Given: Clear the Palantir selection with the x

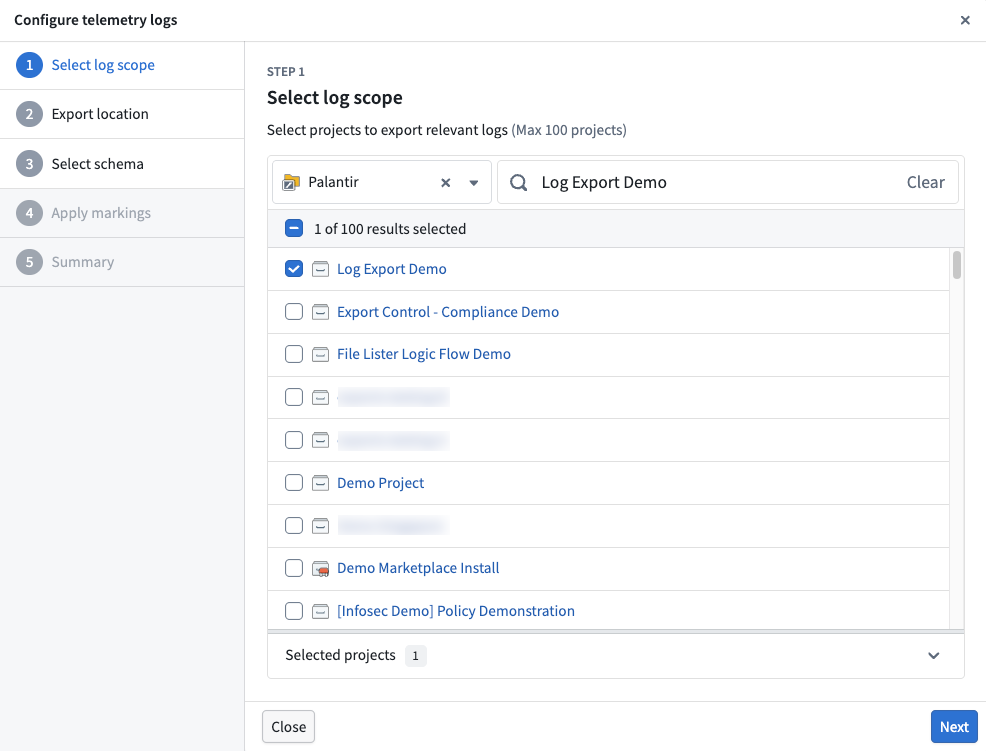Looking at the screenshot, I should click(x=445, y=182).
